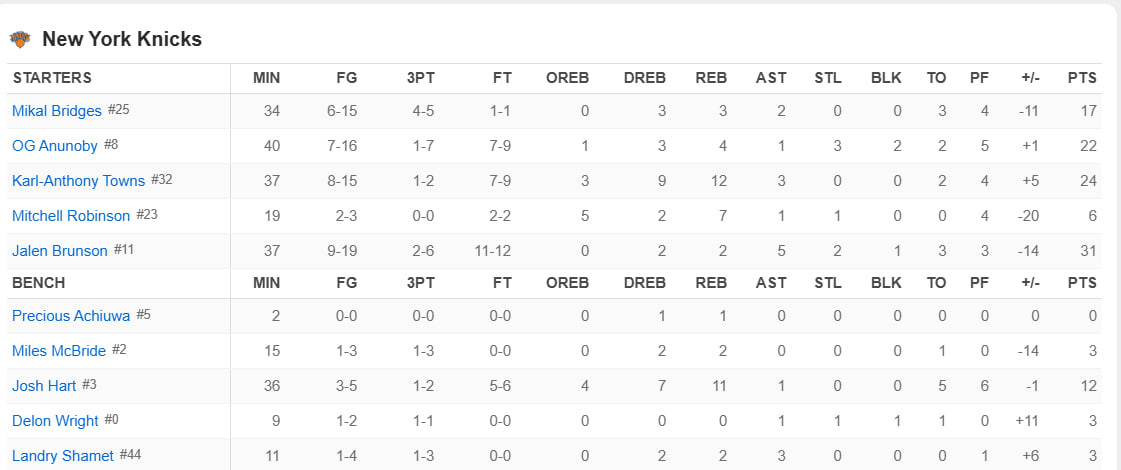Open Precious Achiuwa player link

point(71,315)
